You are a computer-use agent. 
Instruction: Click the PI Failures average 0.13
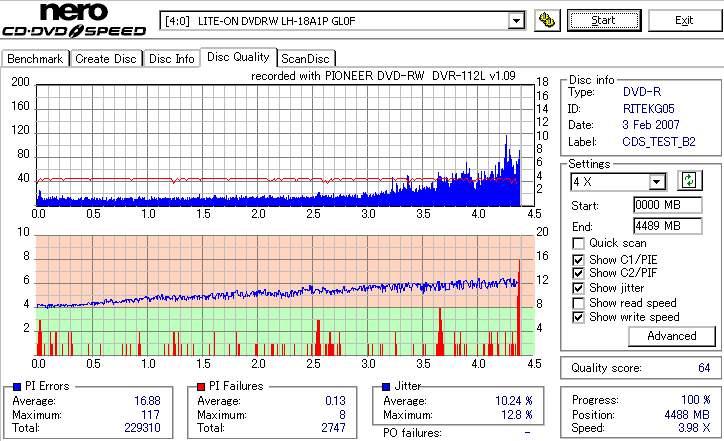click(x=335, y=401)
